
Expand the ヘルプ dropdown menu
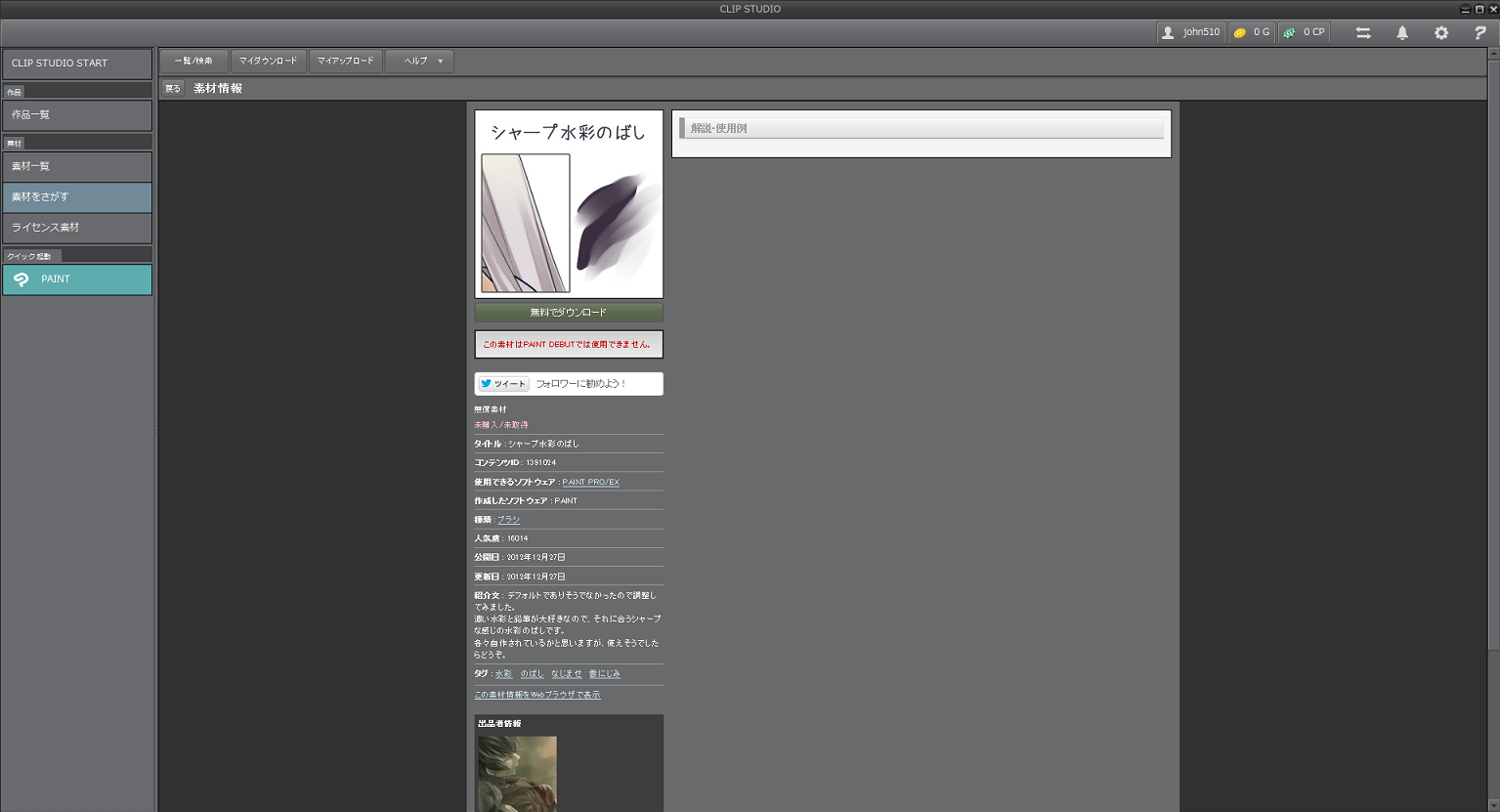(x=420, y=61)
